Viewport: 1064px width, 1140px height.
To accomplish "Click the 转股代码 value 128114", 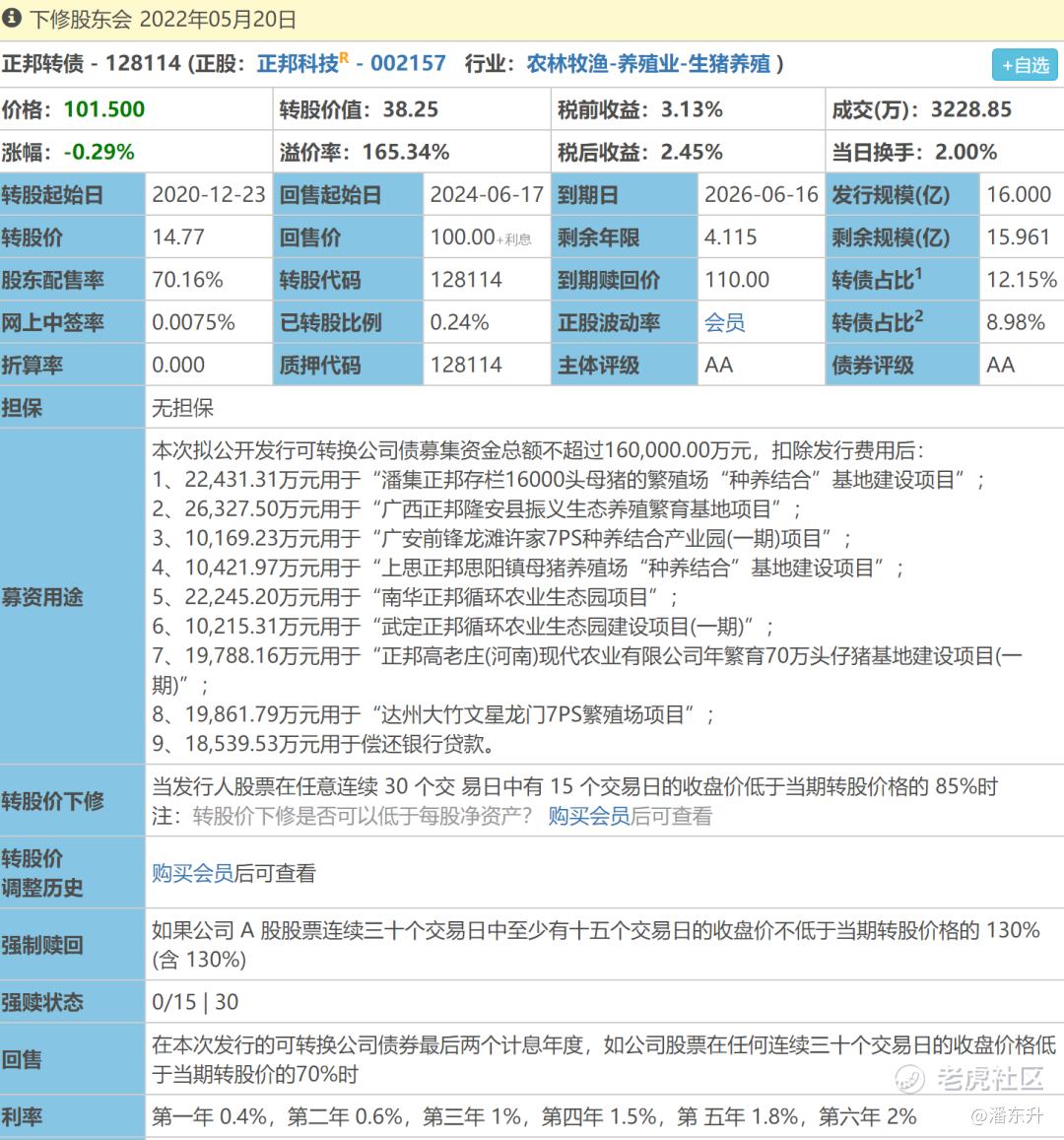I will (x=466, y=279).
